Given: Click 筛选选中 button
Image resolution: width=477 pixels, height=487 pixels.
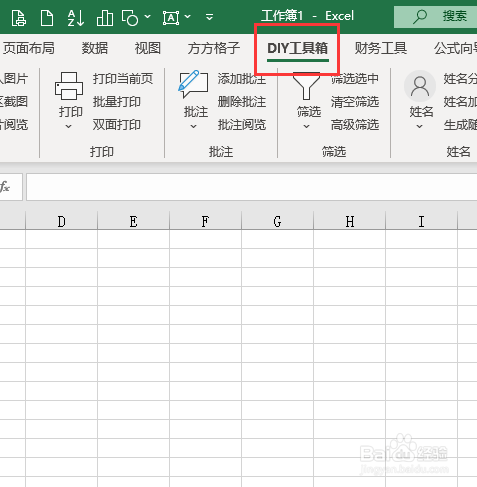Looking at the screenshot, I should coord(355,79).
